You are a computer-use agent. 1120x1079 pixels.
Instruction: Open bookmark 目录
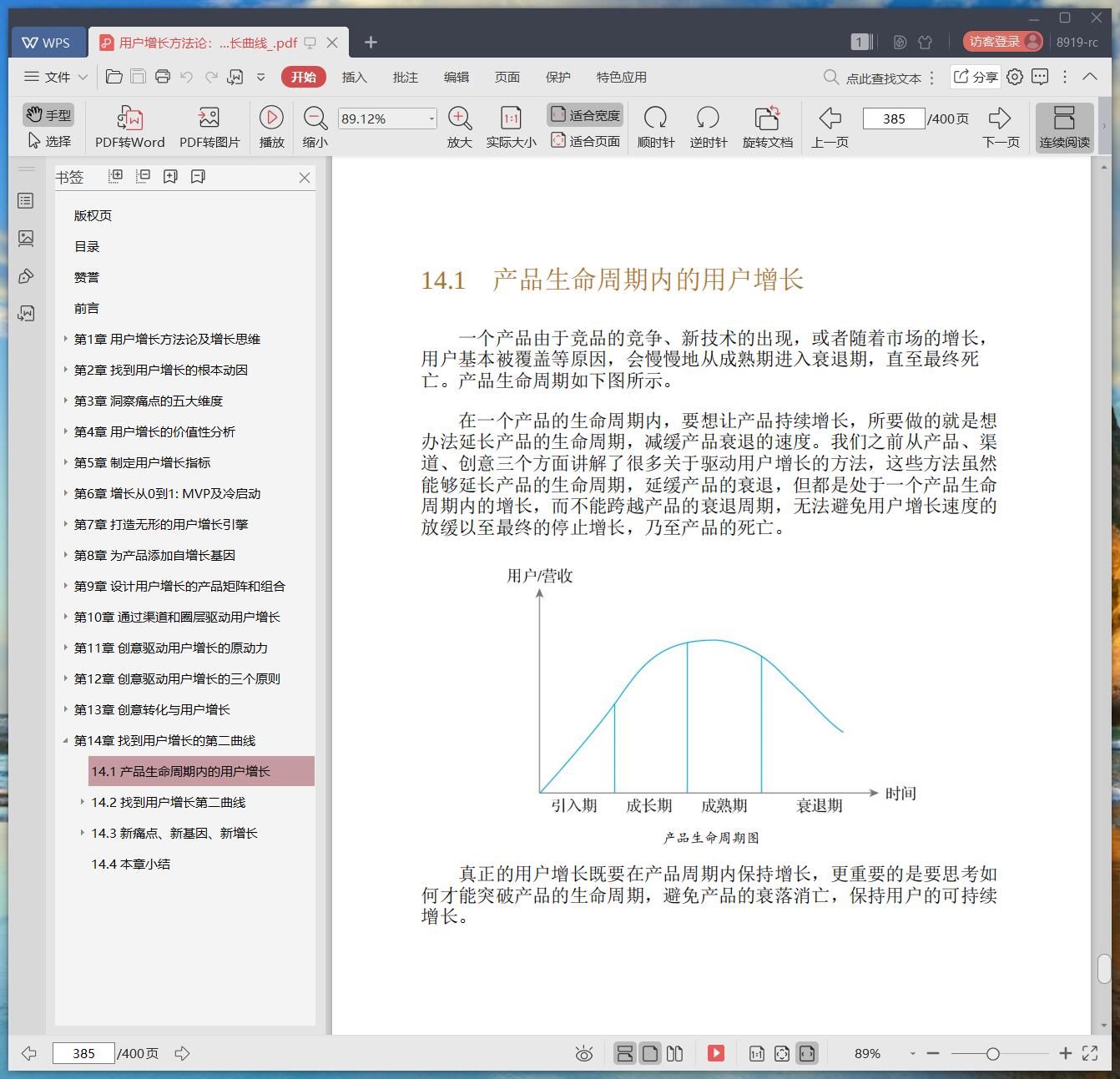[87, 246]
